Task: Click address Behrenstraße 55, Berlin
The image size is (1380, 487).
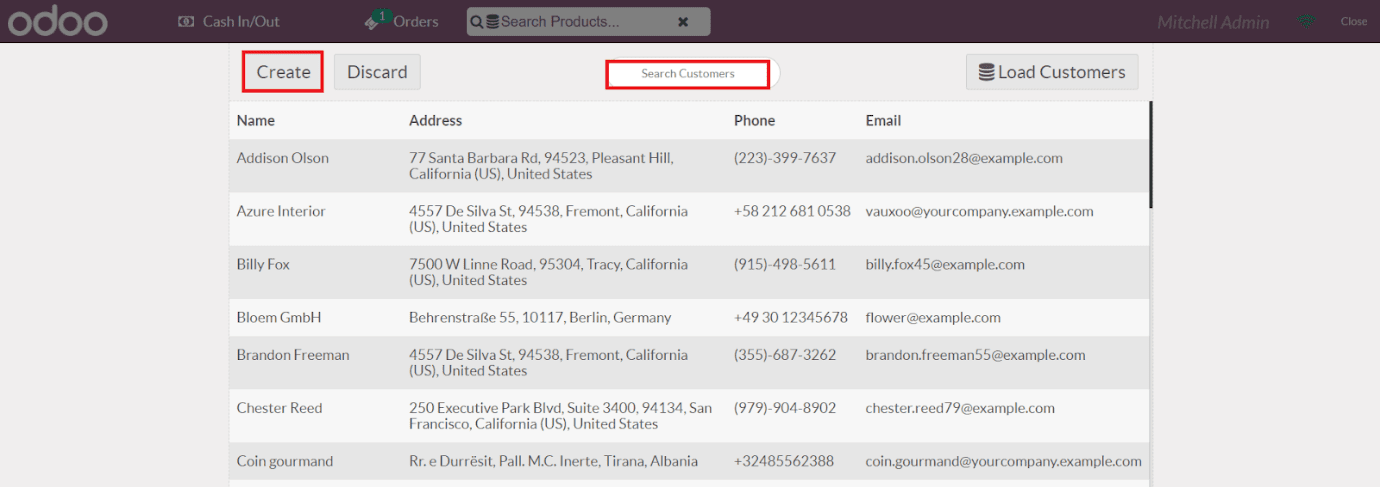Action: click(x=540, y=317)
